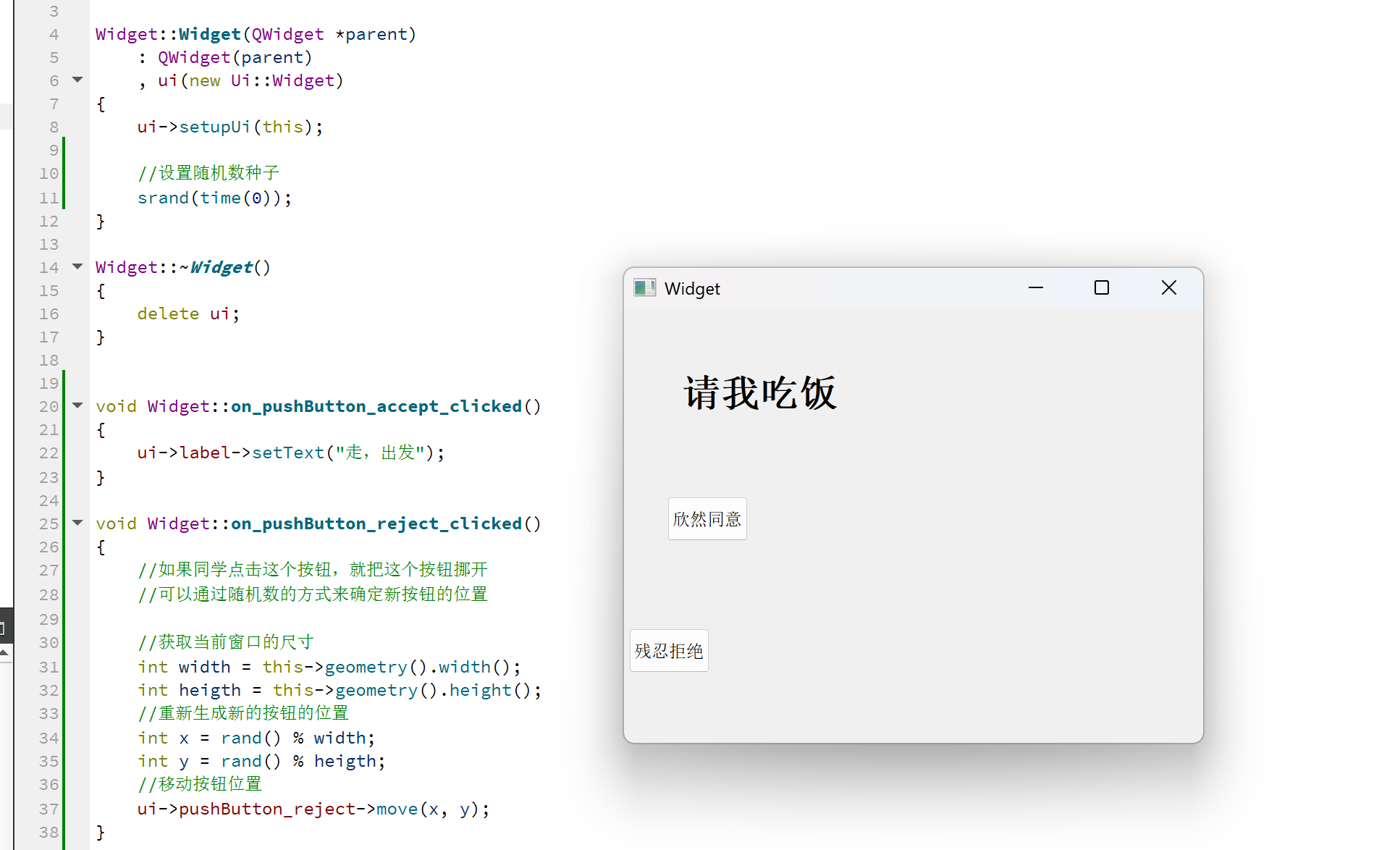Image resolution: width=1400 pixels, height=850 pixels.
Task: Place cursor on setText call
Action: [287, 453]
